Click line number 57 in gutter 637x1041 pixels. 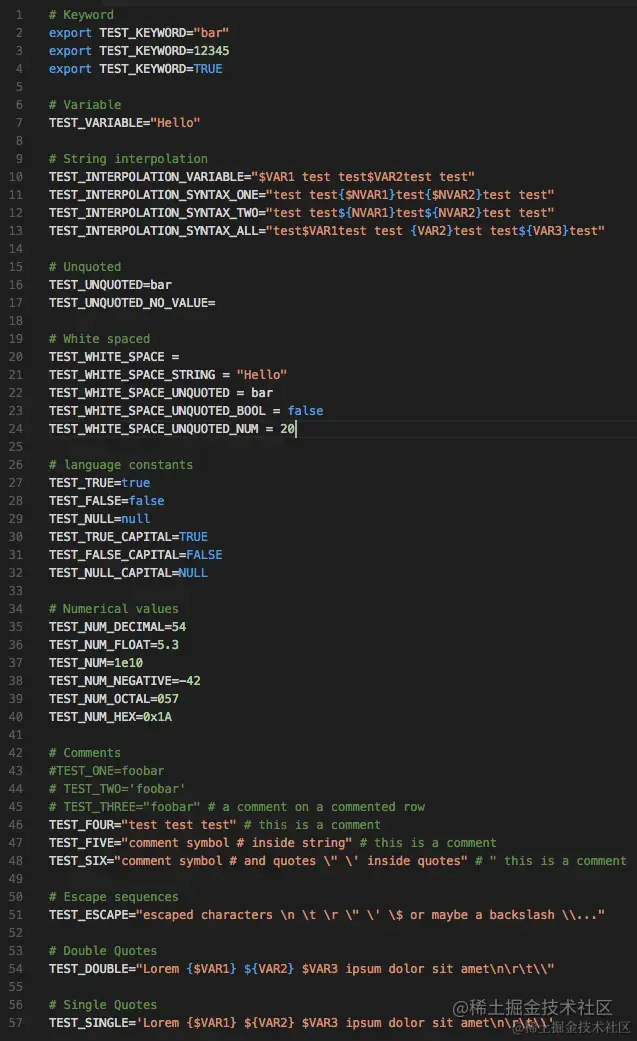[15, 1022]
